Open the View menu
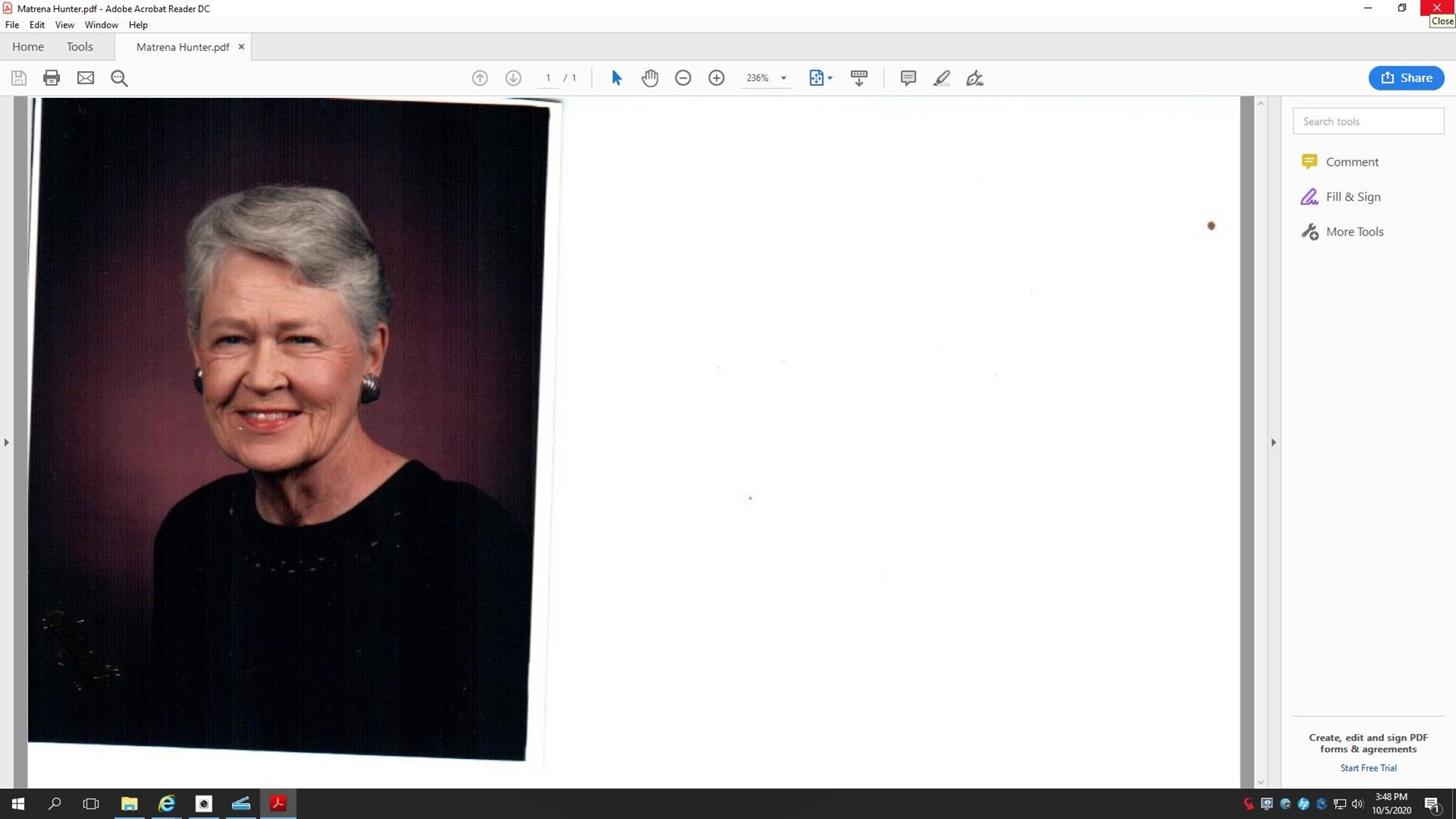Image resolution: width=1456 pixels, height=819 pixels. tap(64, 24)
